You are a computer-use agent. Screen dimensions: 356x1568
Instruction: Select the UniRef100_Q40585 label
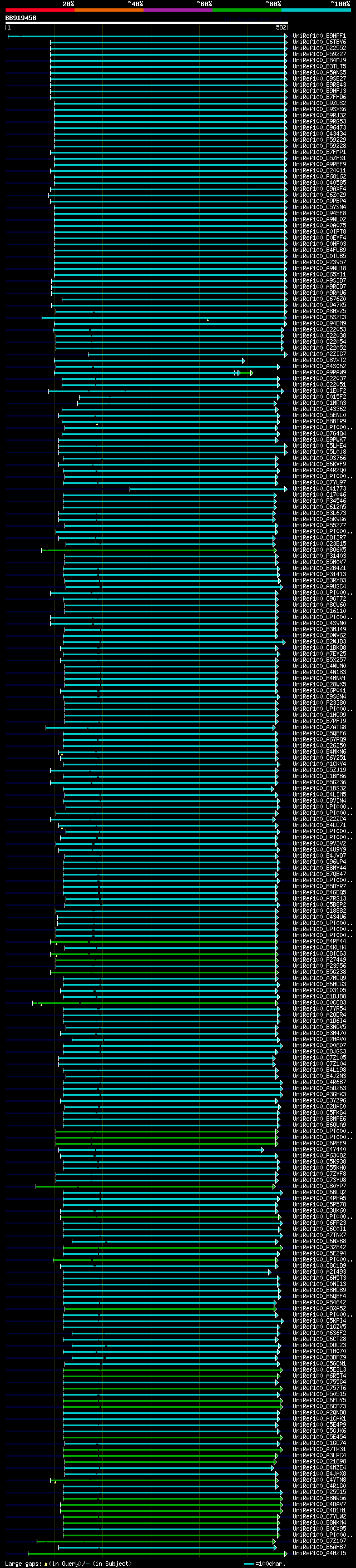319,182
